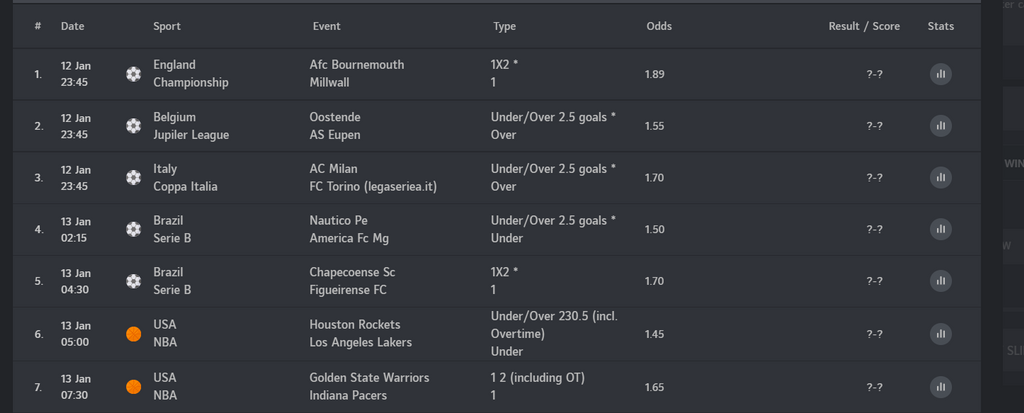Viewport: 1024px width, 413px height.
Task: Click basketball icon in Golden State row
Action: 134,386
